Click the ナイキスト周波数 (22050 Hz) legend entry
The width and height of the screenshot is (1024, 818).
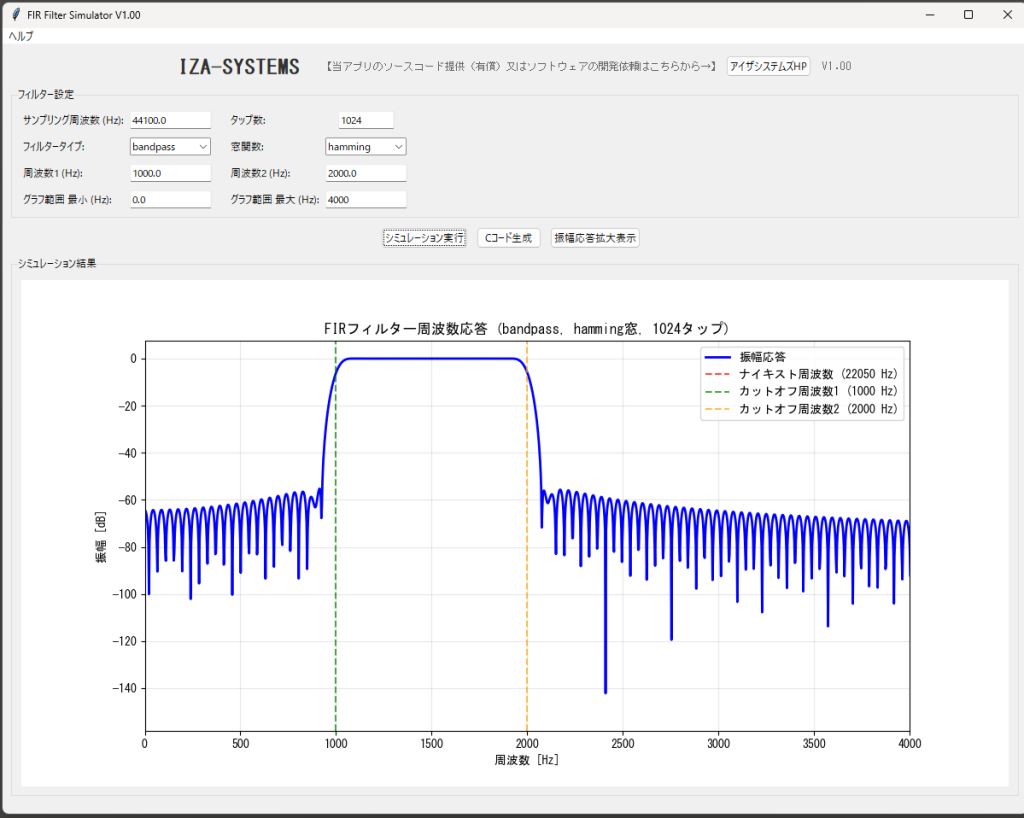[801, 374]
